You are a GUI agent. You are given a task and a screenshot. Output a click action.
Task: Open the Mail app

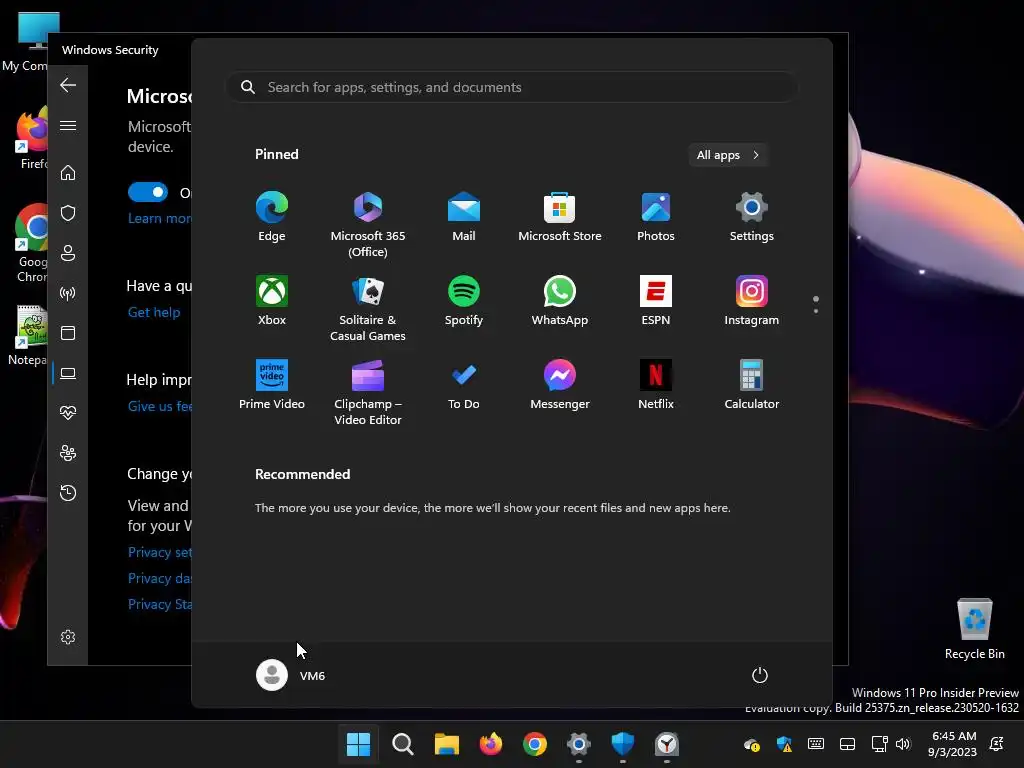pos(464,217)
